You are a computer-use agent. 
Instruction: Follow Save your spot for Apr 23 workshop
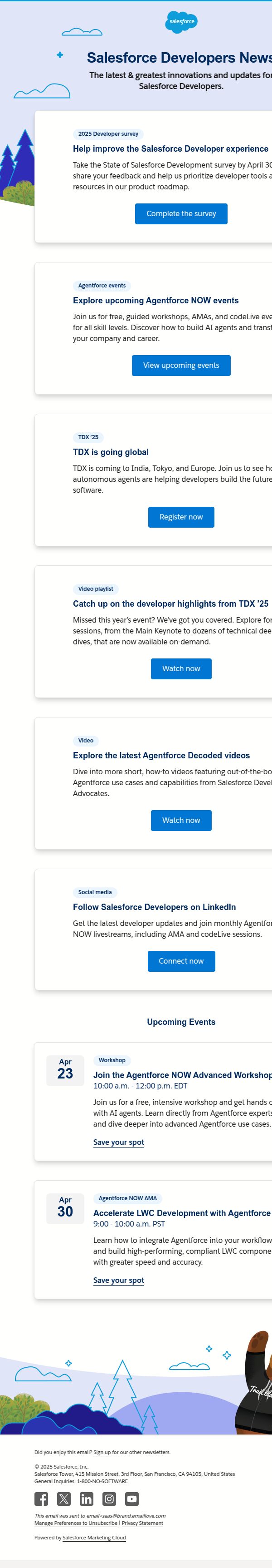(118, 1142)
